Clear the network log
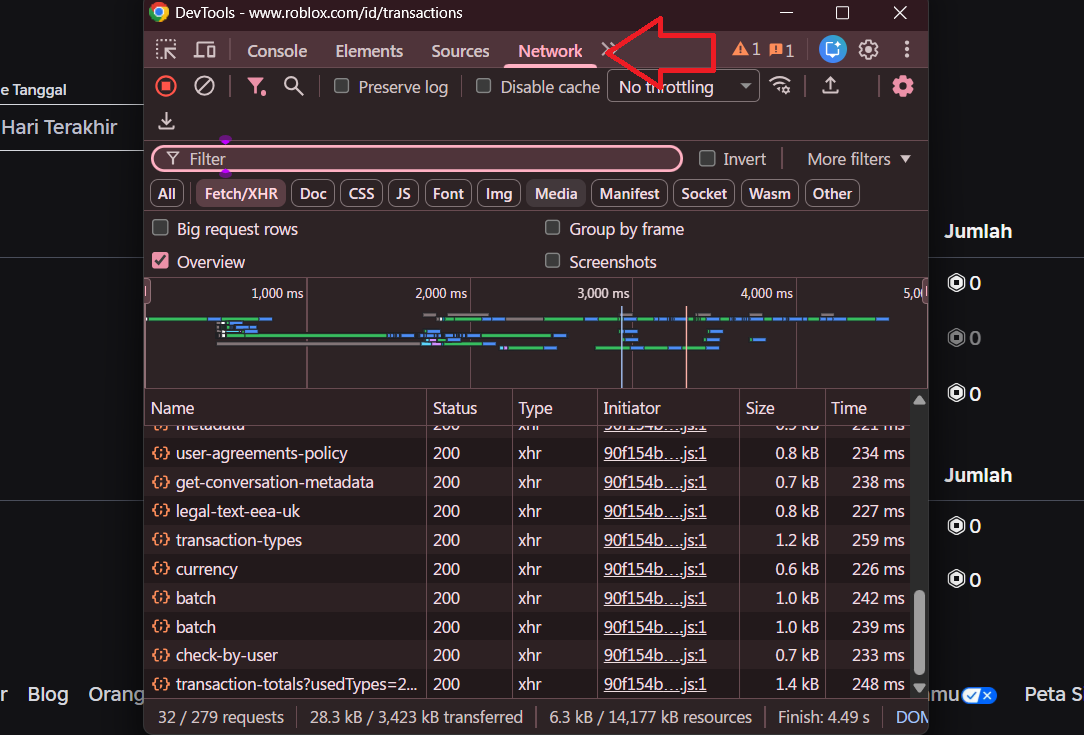This screenshot has height=735, width=1084. [204, 86]
